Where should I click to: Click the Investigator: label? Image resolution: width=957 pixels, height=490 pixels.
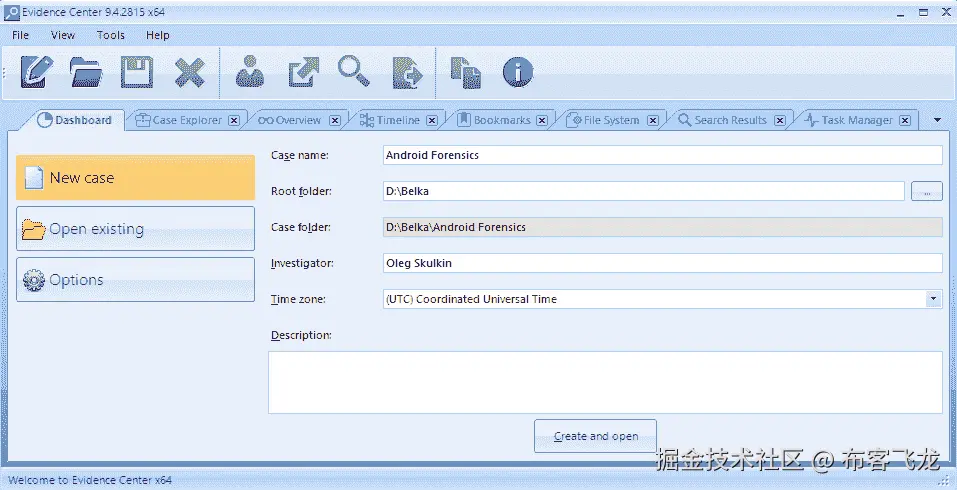[x=302, y=263]
